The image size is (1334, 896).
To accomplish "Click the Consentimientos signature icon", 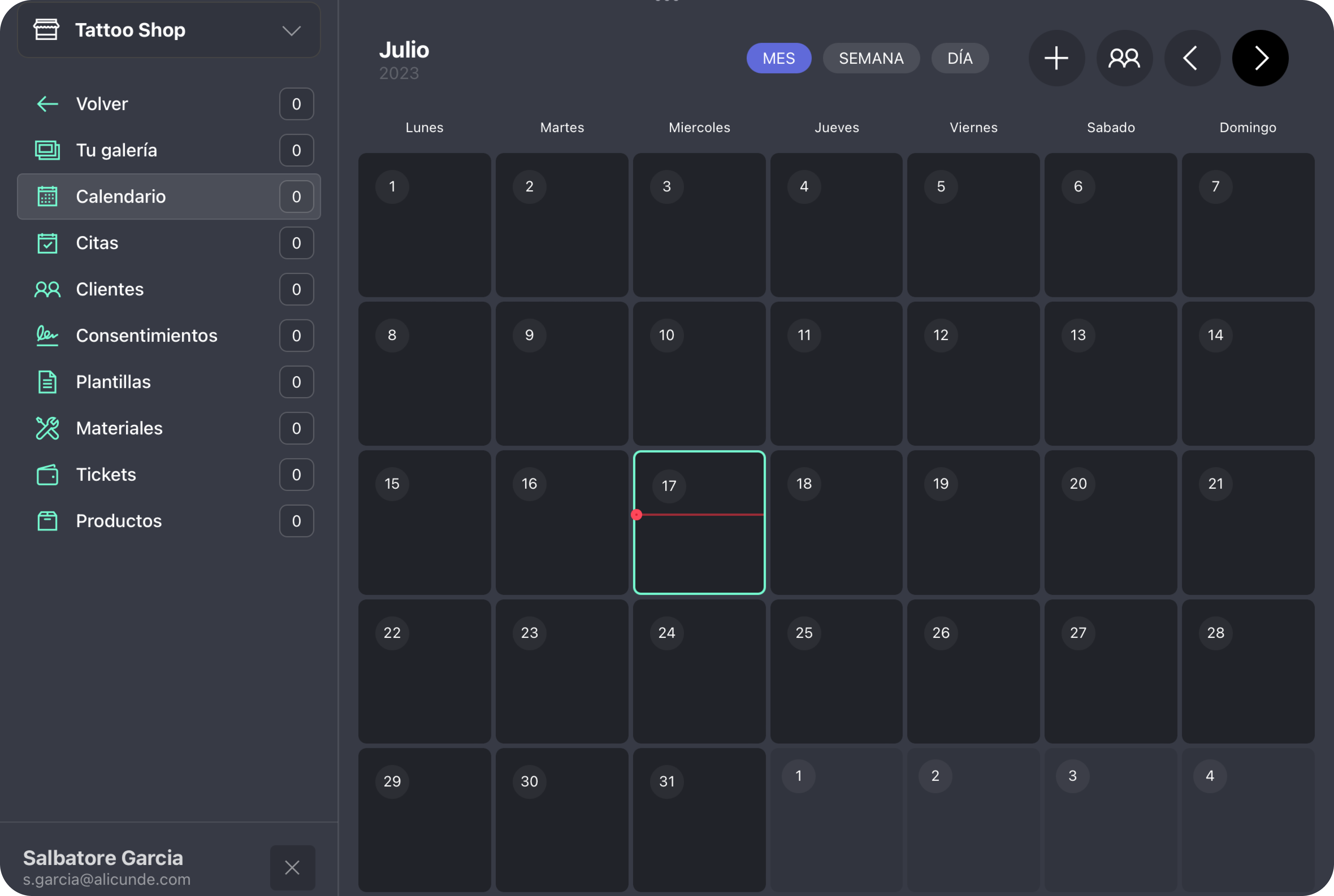I will pos(48,336).
